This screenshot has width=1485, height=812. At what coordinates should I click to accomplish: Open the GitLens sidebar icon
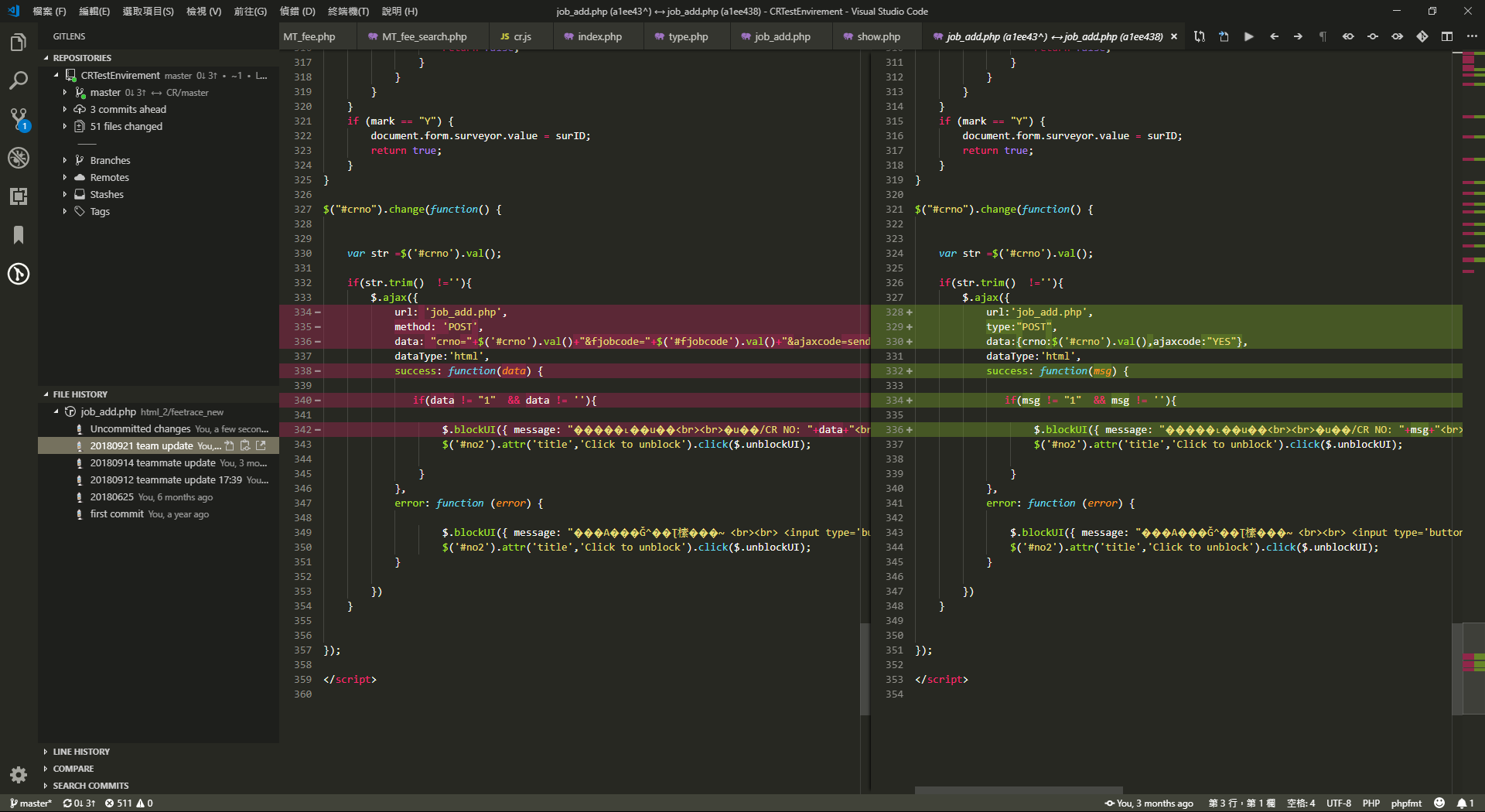(19, 274)
